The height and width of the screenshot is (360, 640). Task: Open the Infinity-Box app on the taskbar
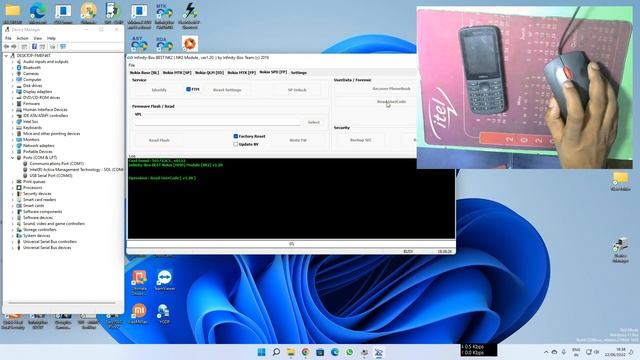(379, 352)
